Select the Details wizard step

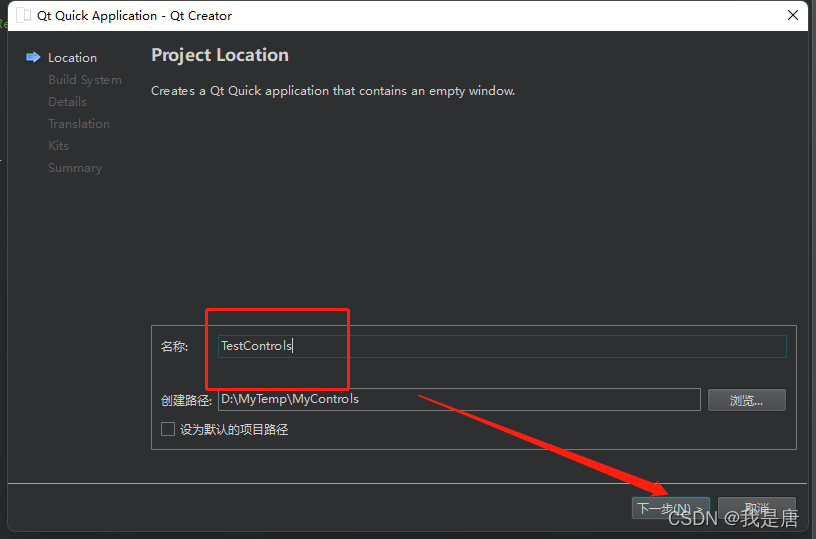(x=67, y=101)
